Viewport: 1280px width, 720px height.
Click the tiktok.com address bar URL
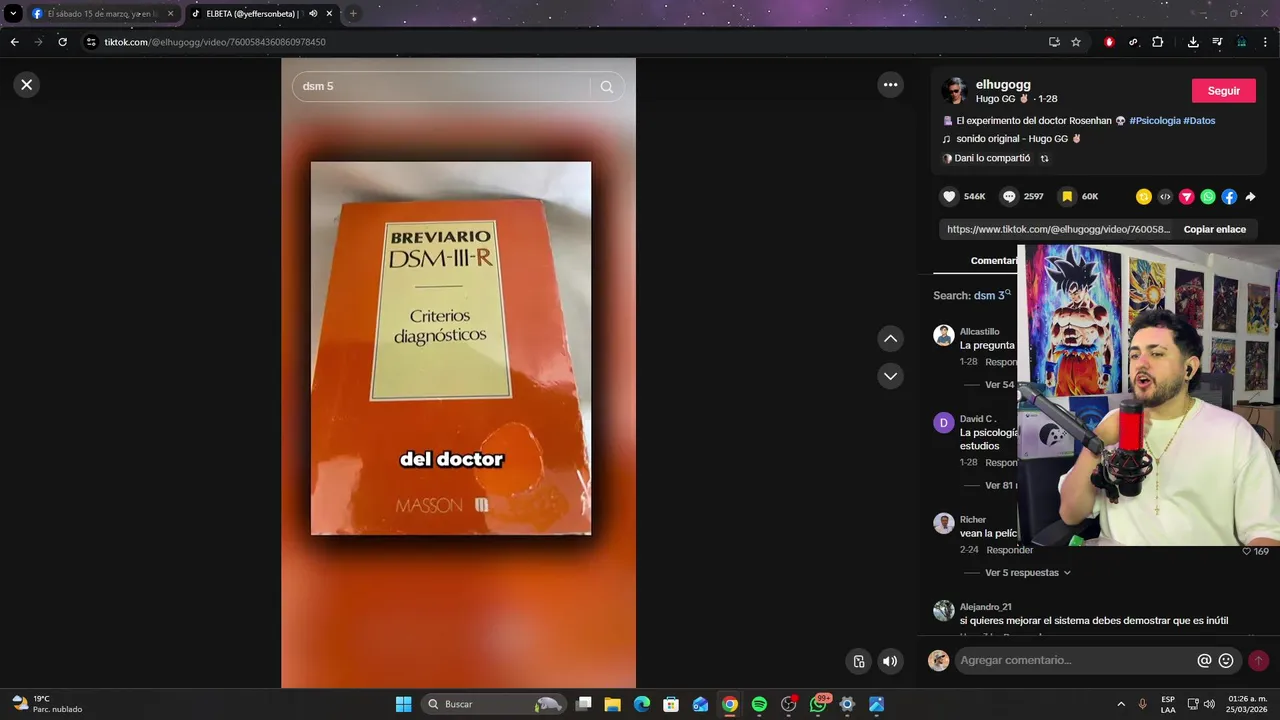pyautogui.click(x=215, y=42)
